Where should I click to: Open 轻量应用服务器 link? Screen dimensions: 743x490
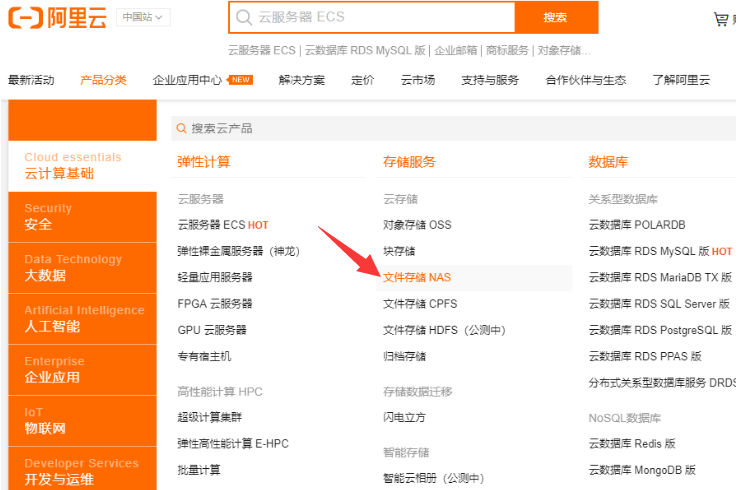point(215,277)
